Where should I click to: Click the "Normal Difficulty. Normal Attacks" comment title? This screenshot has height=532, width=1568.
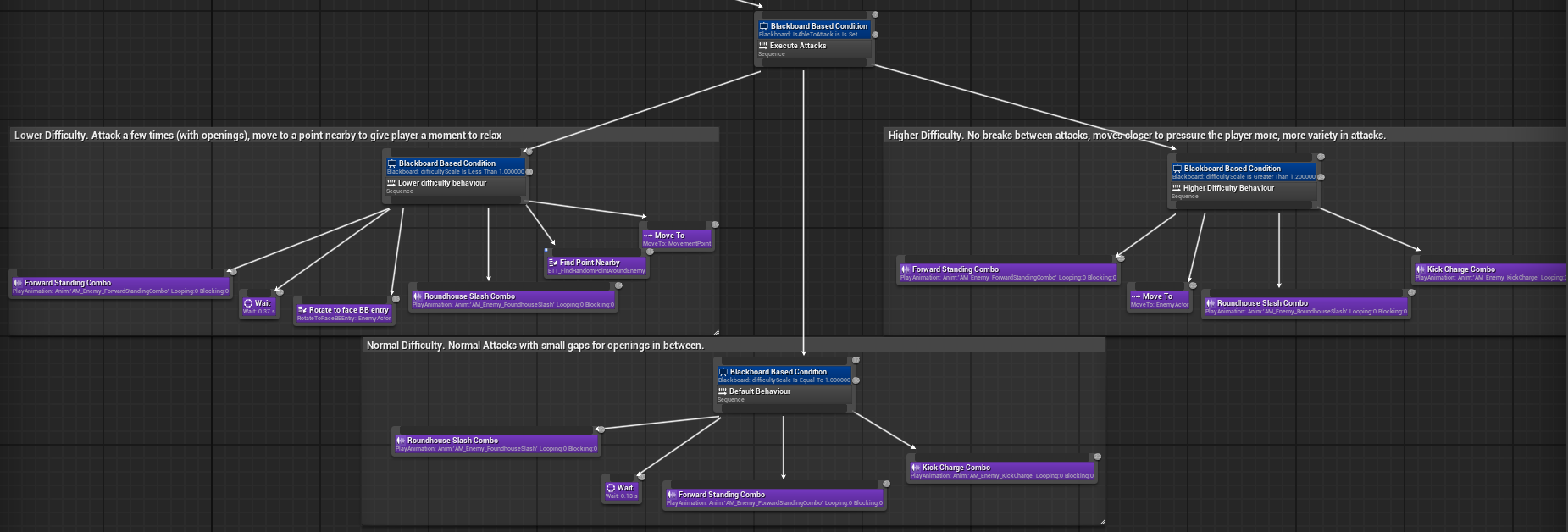[535, 346]
